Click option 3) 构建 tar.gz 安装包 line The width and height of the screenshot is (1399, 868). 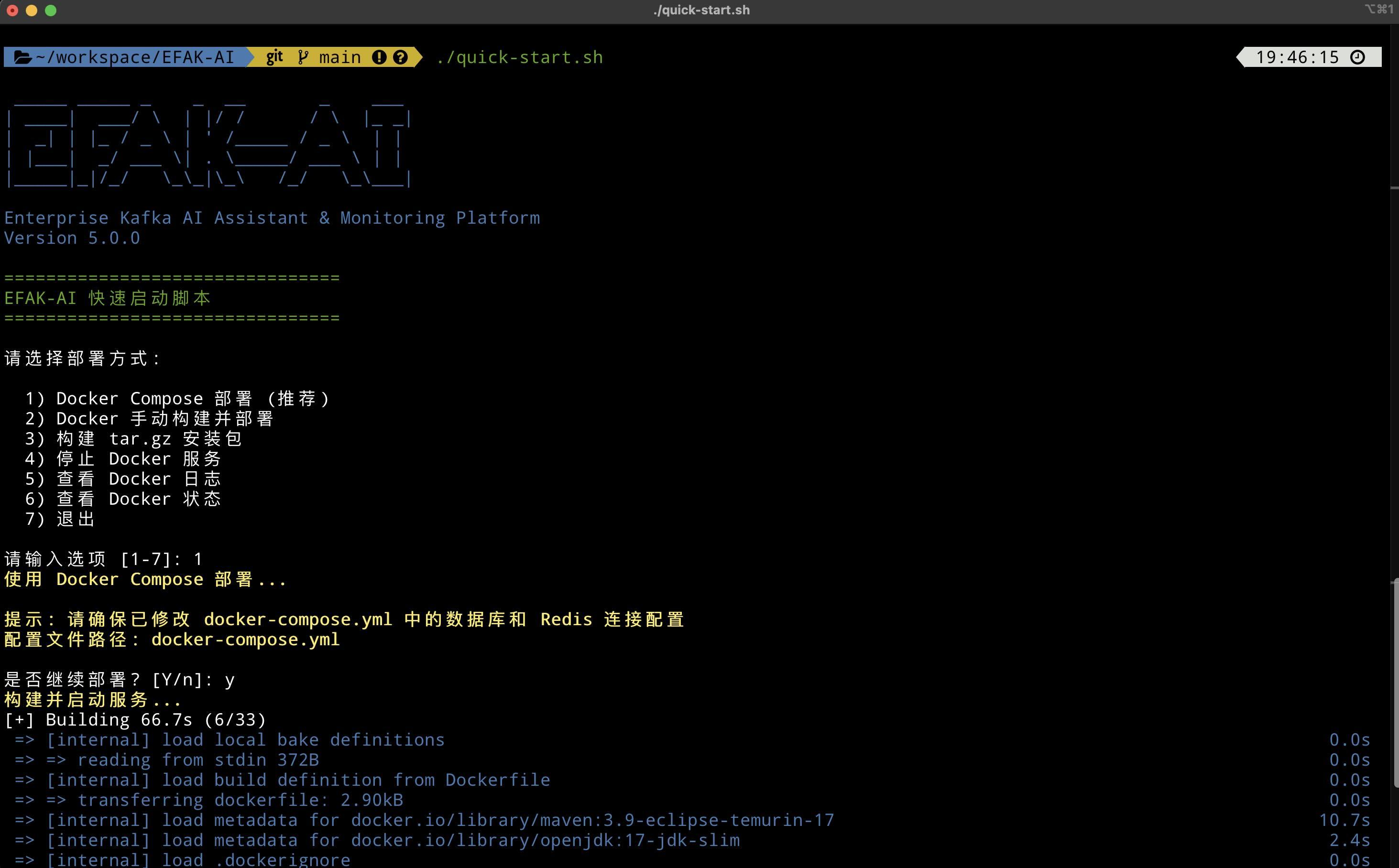point(133,439)
